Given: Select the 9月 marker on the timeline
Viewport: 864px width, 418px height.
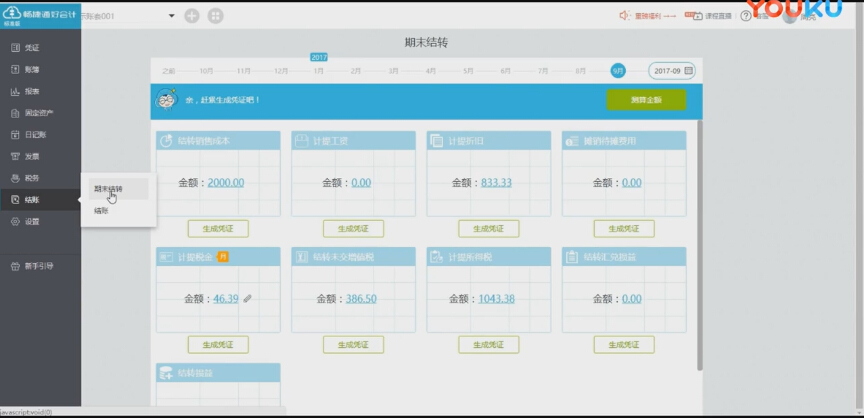Looking at the screenshot, I should (x=618, y=71).
